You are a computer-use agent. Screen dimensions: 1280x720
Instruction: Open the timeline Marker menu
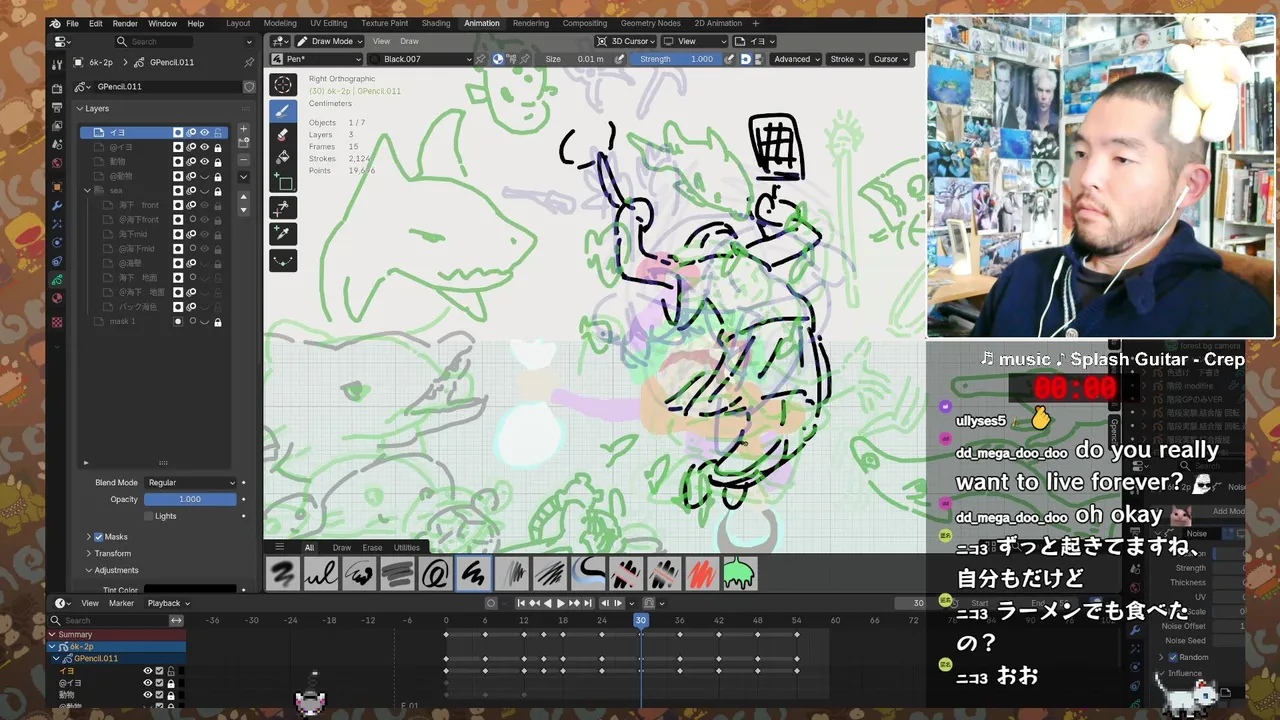point(121,603)
